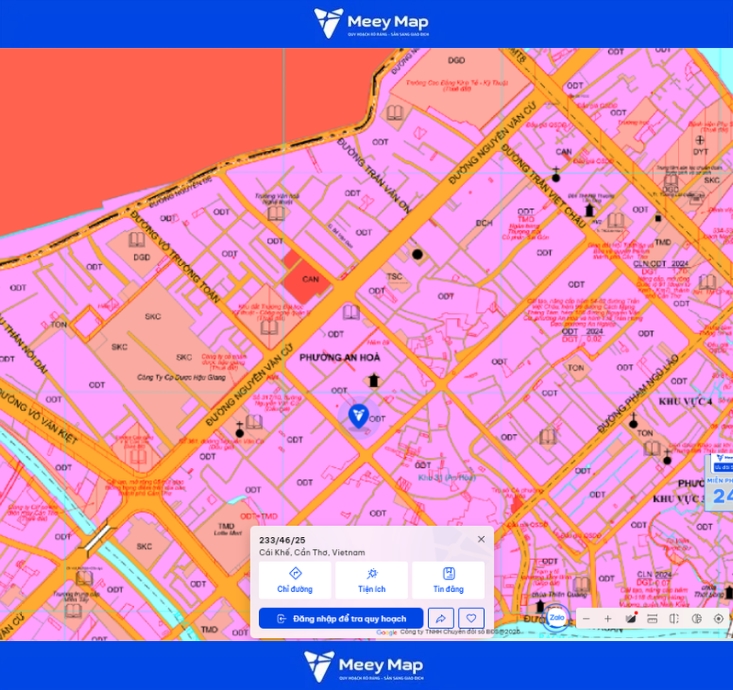The height and width of the screenshot is (690, 733).
Task: Click the CLN ODT 2024 label
Action: point(661,264)
